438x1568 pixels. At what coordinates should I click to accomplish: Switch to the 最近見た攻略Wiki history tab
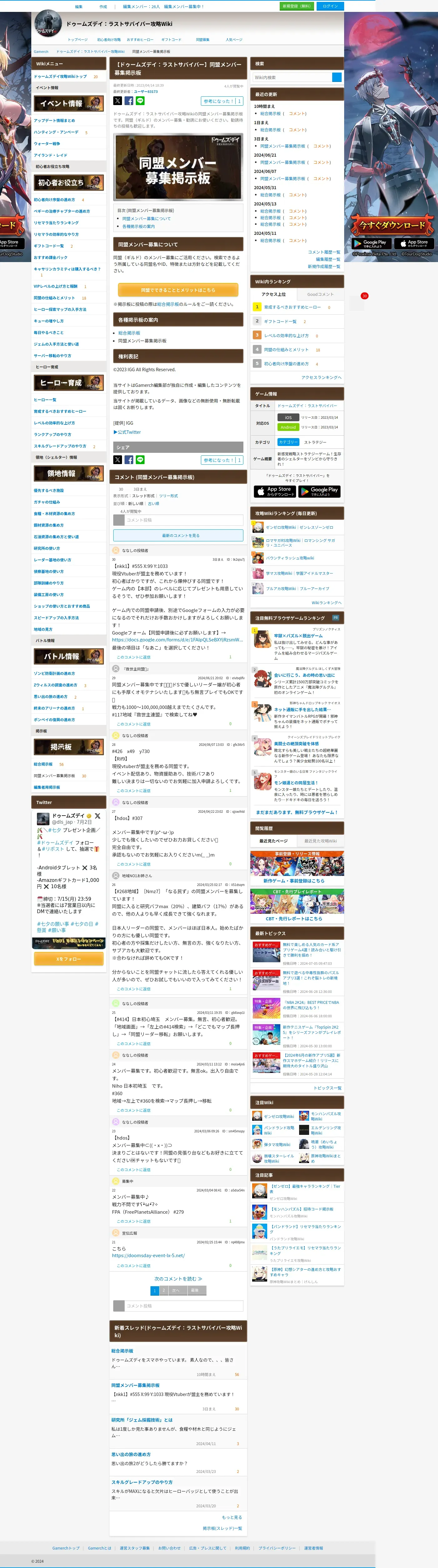point(320,841)
